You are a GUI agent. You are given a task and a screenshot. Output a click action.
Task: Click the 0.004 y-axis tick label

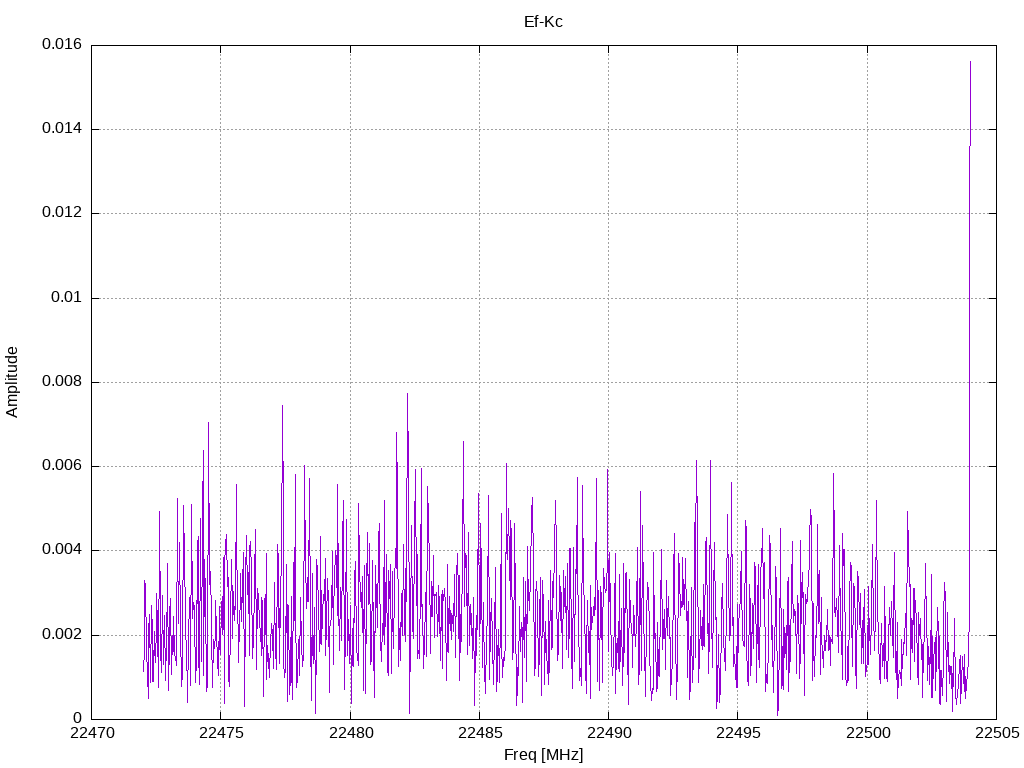click(61, 550)
